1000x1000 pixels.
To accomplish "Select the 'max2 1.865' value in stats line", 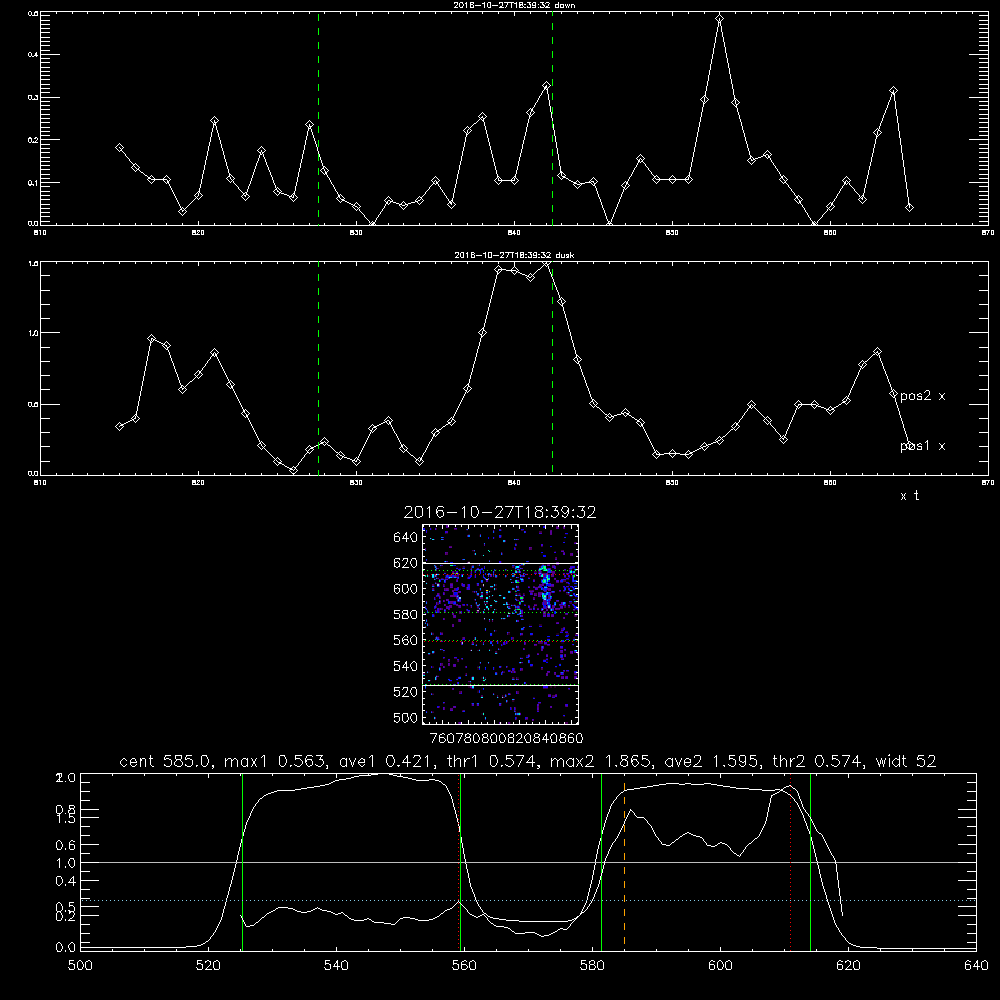I will pyautogui.click(x=600, y=761).
